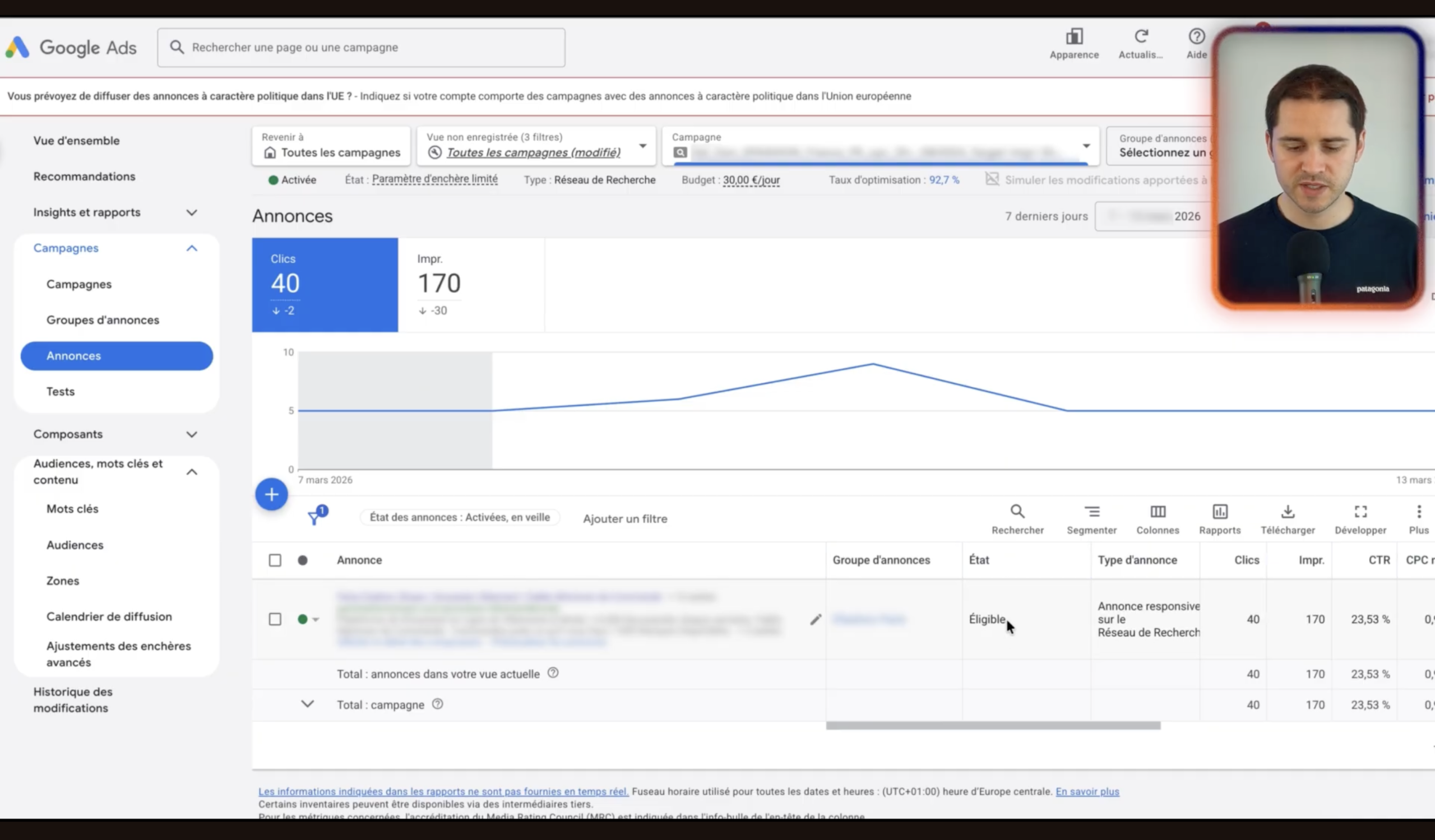Select the Annonces sidebar item
Screen dimensions: 1435x840
click(x=117, y=356)
